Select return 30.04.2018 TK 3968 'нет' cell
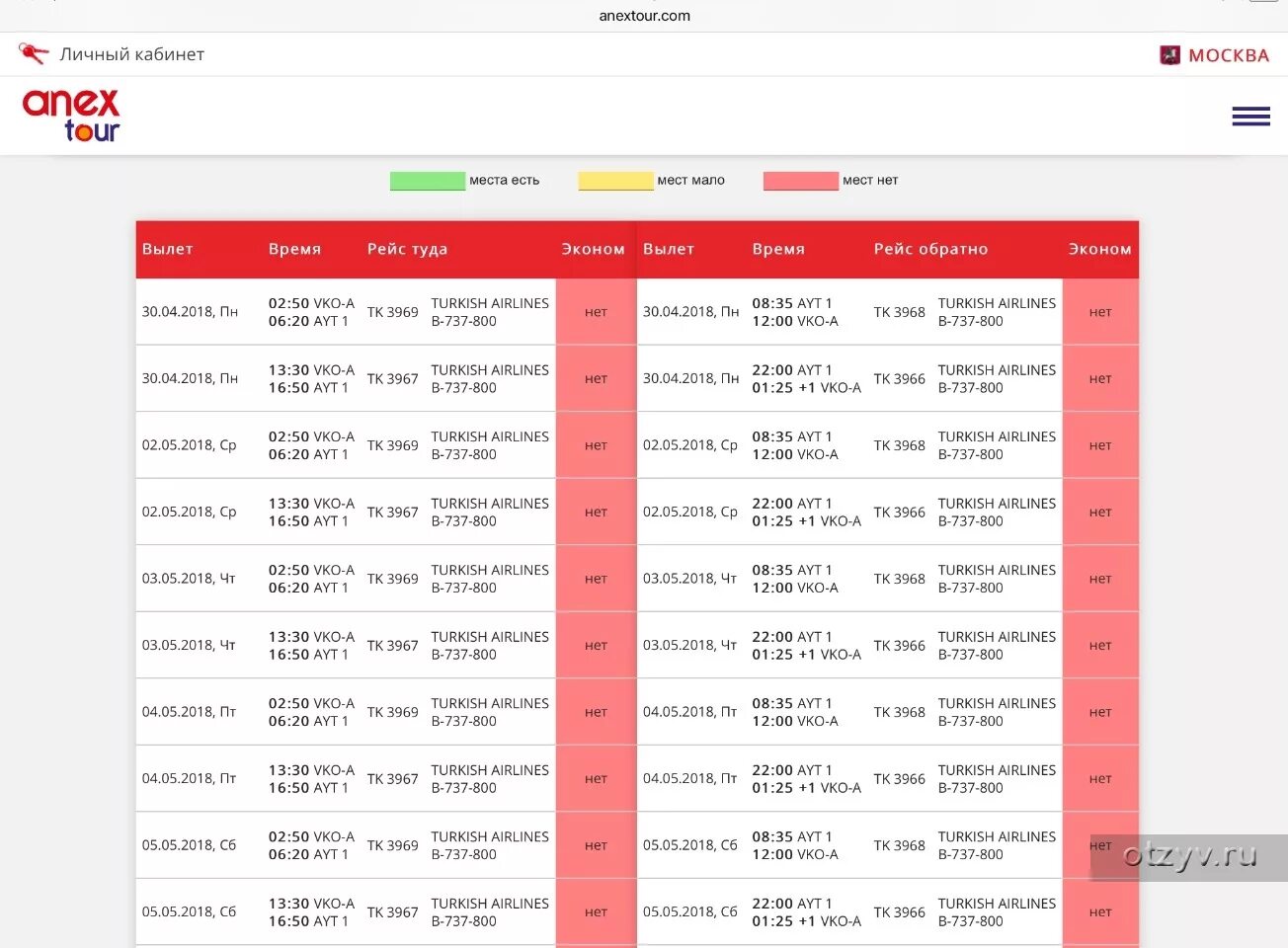Screen dimensions: 1288x948 (1100, 312)
